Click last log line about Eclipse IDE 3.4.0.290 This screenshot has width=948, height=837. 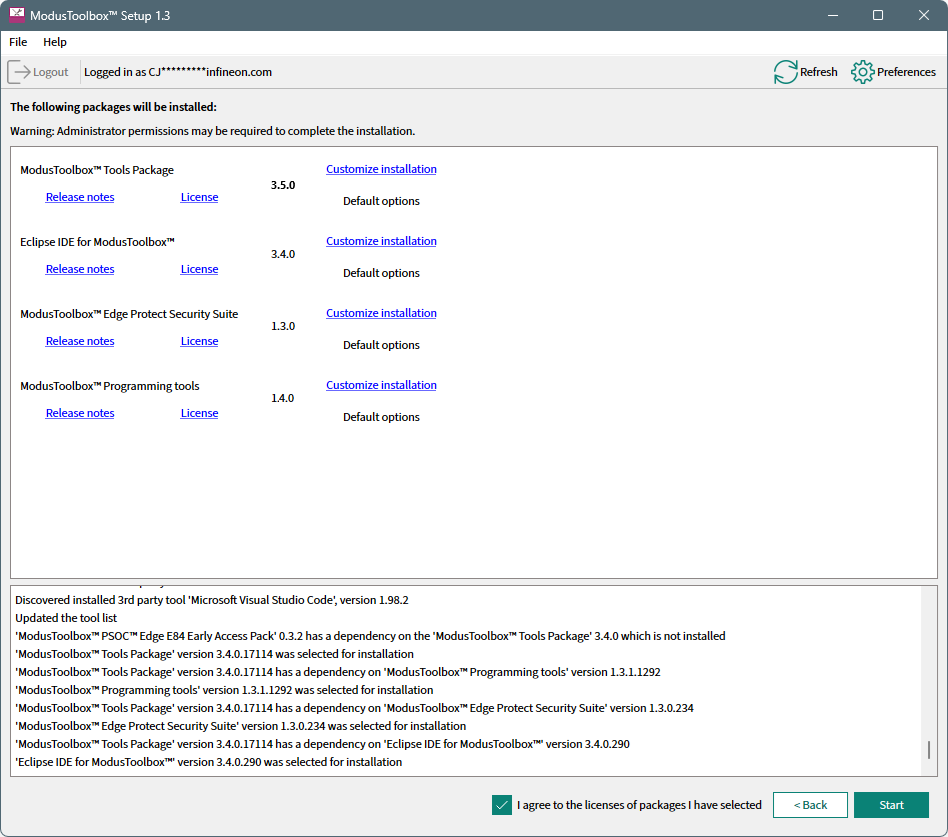[x=209, y=762]
